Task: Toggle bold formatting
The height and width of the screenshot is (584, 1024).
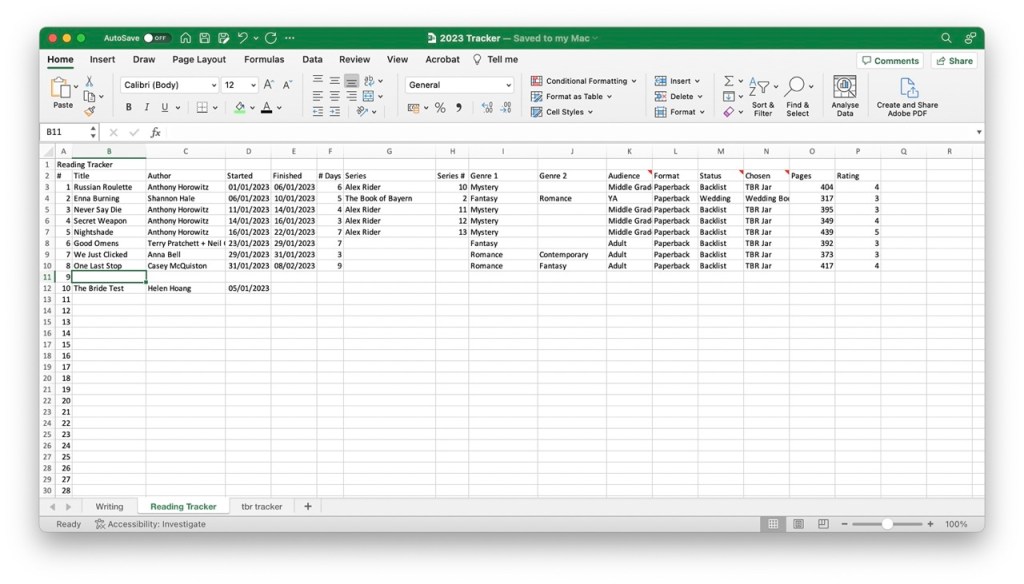Action: pyautogui.click(x=129, y=108)
